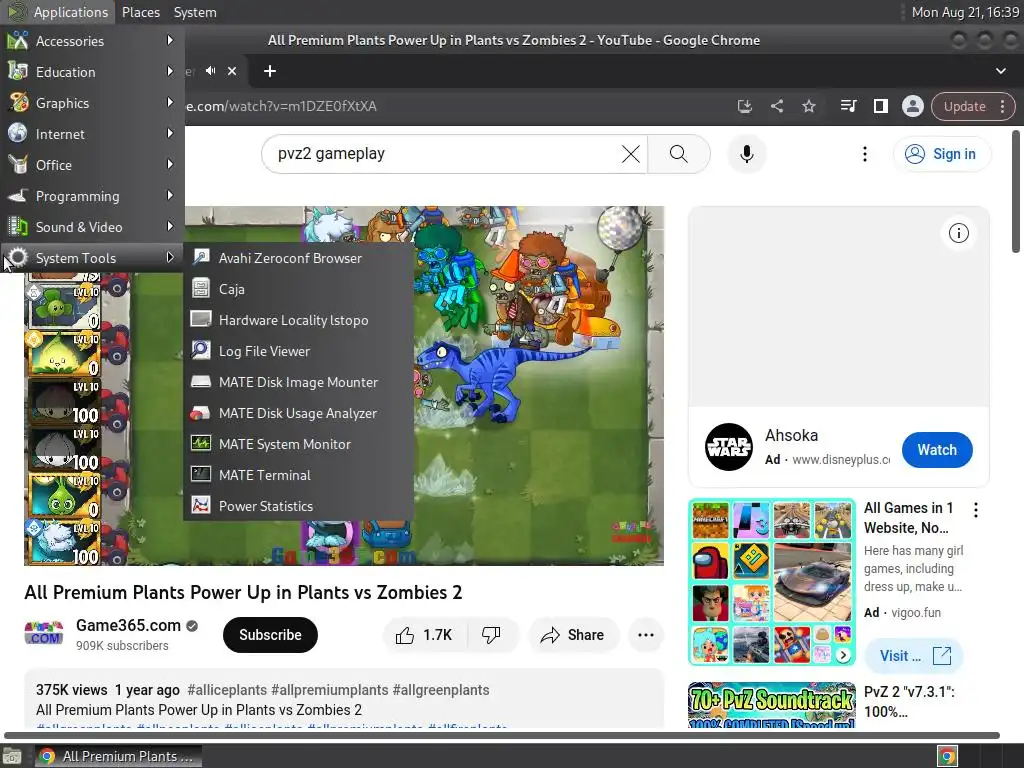Expand System Tools submenu arrow
Viewport: 1024px width, 768px height.
click(170, 257)
